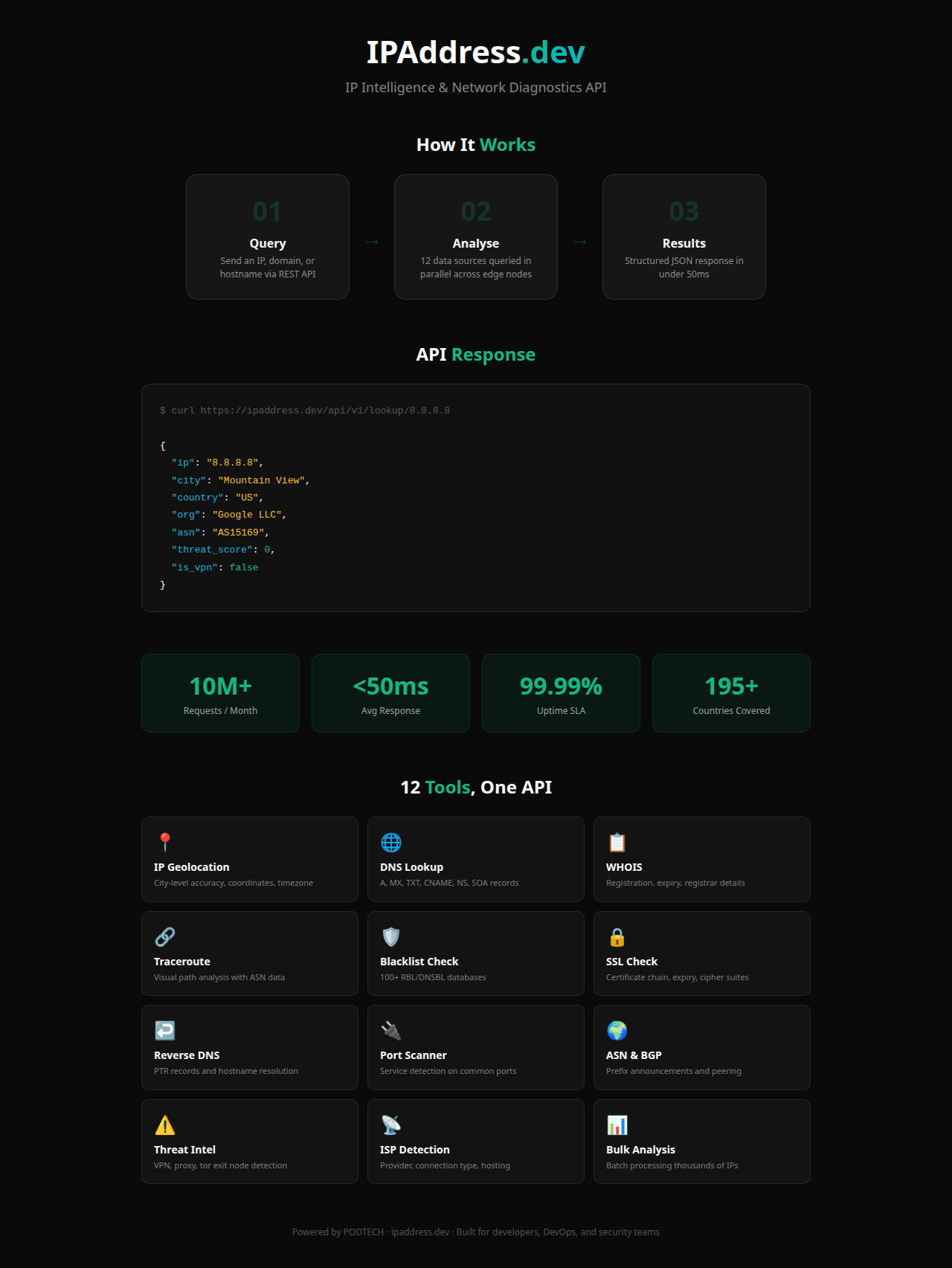
Task: Click the curl command line in code block
Action: (x=305, y=411)
